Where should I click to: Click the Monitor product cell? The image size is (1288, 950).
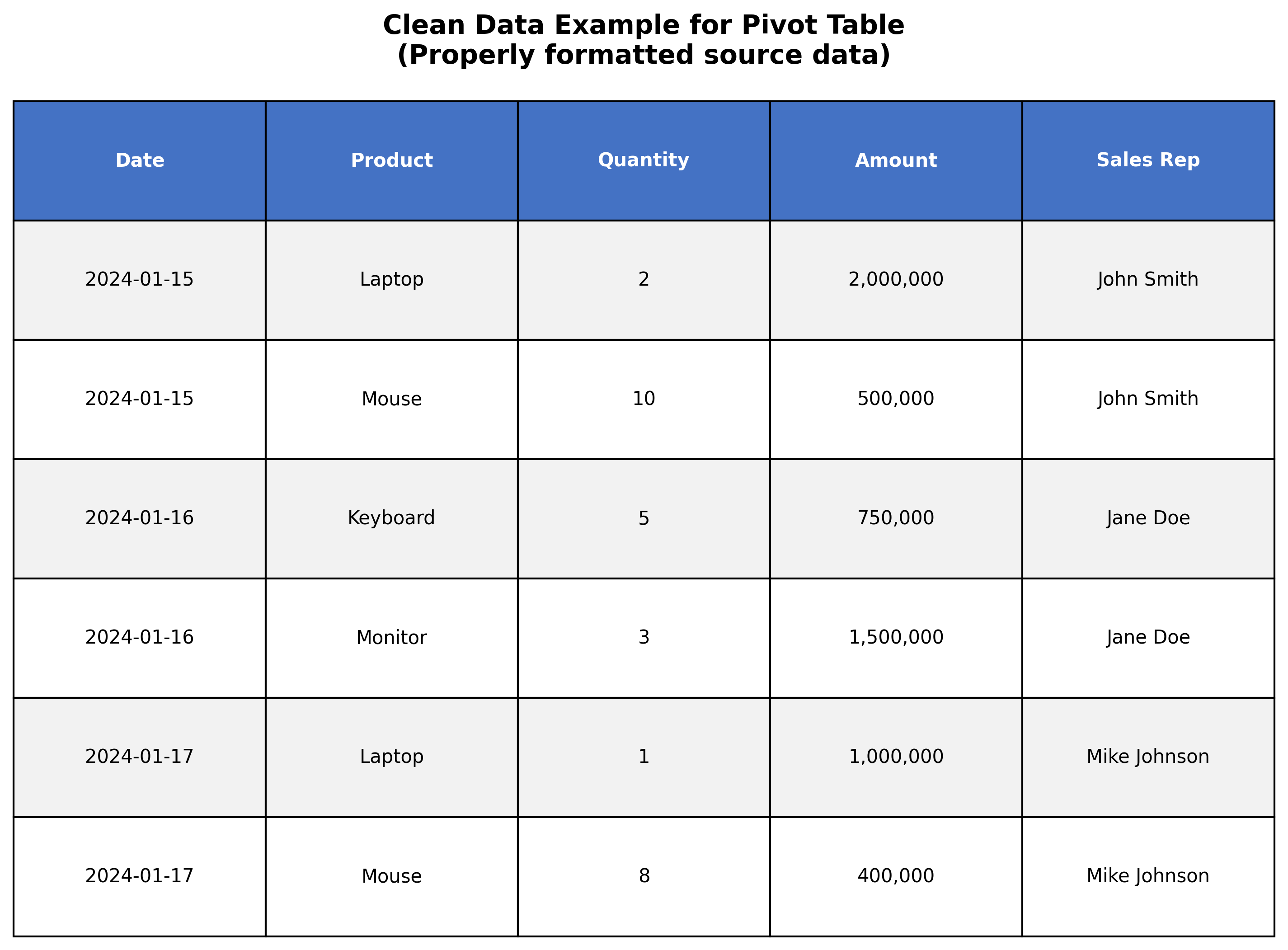[391, 638]
